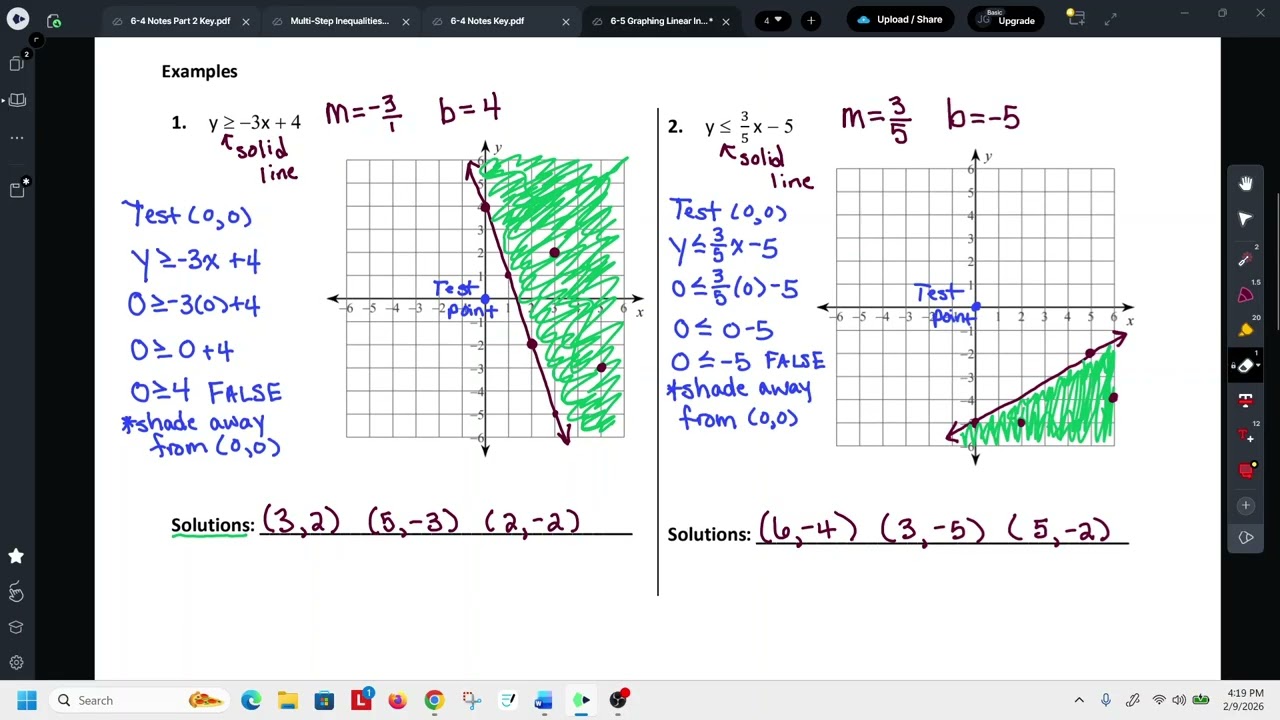Image resolution: width=1280 pixels, height=720 pixels.
Task: Open the Windows Start menu
Action: pos(27,700)
